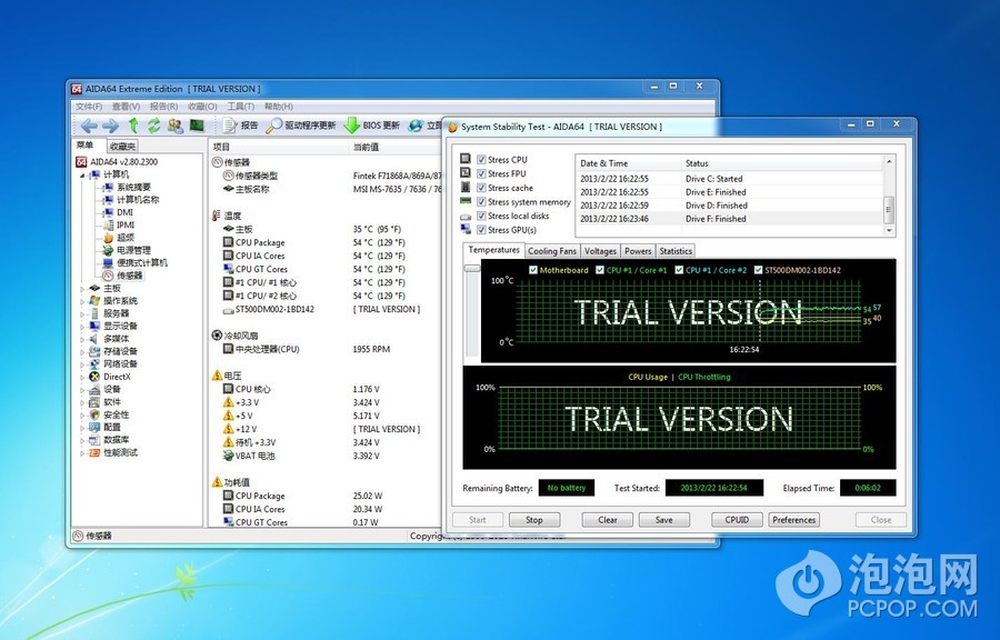The height and width of the screenshot is (640, 1000).
Task: Switch to the Voltages tab
Action: pos(600,251)
